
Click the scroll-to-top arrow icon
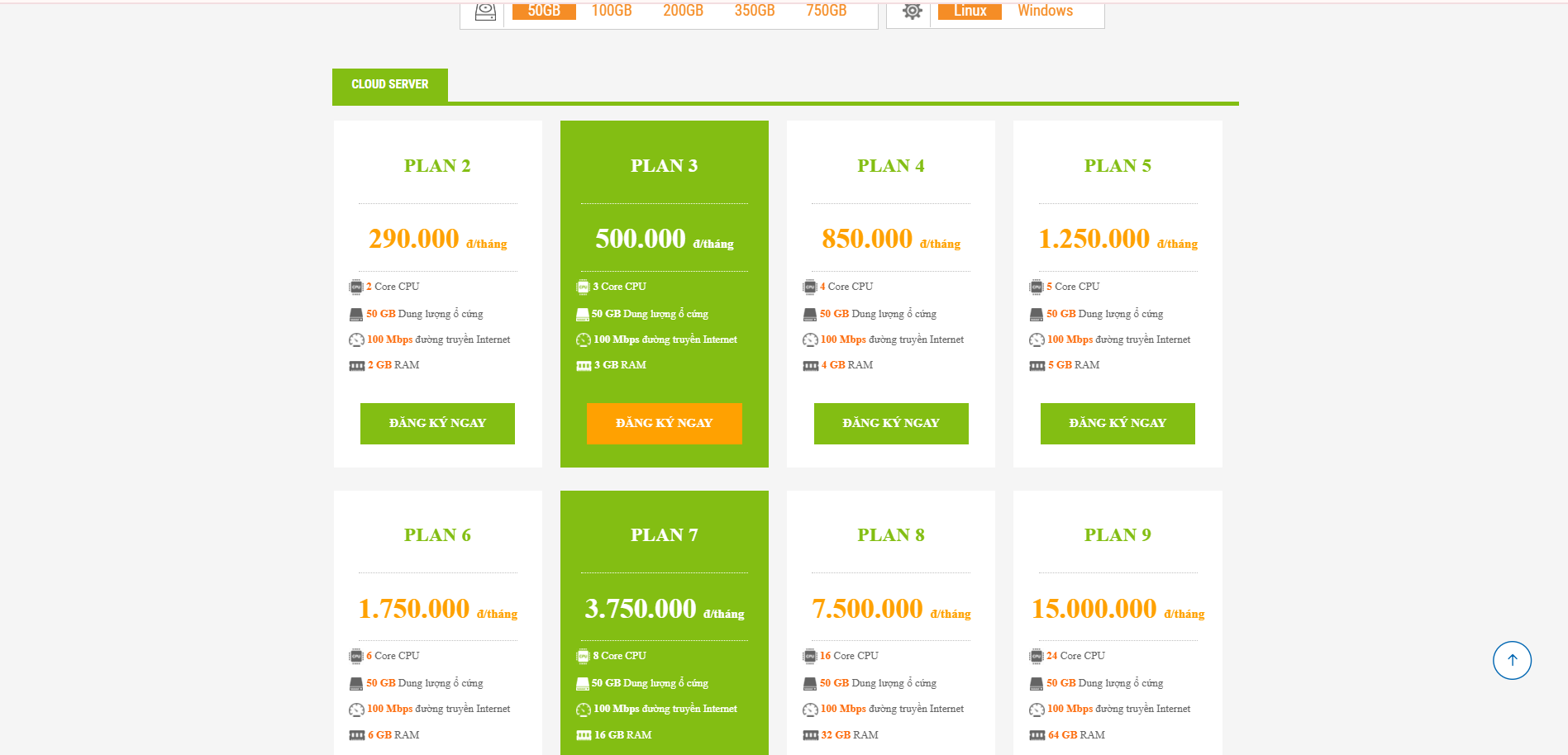pyautogui.click(x=1512, y=660)
